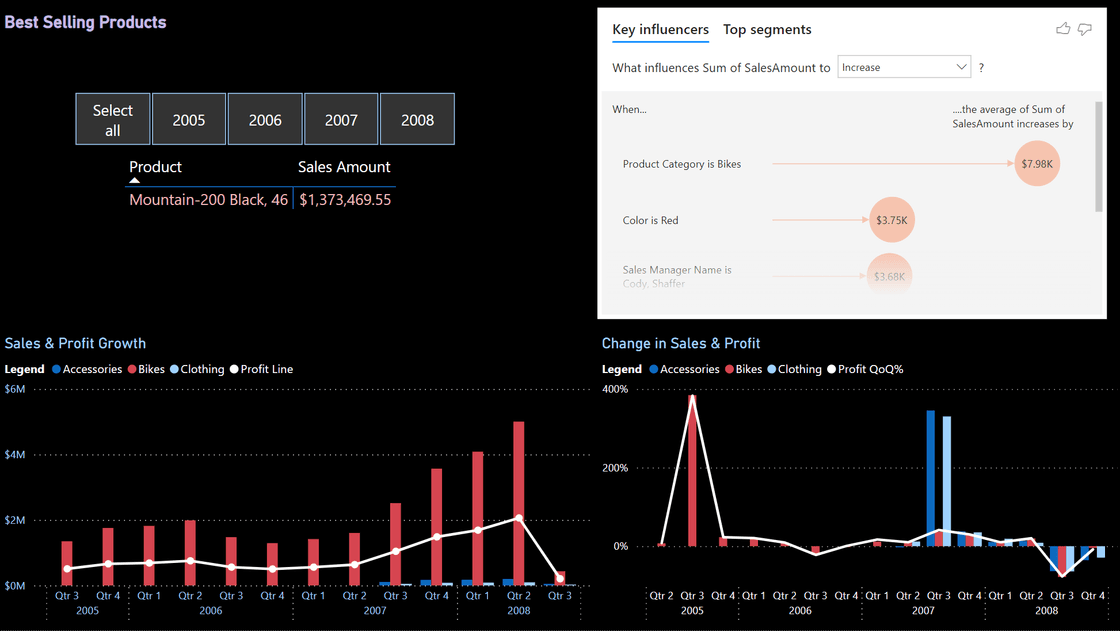This screenshot has width=1120, height=631.
Task: Click the sort arrow under Product header
Action: tap(135, 180)
